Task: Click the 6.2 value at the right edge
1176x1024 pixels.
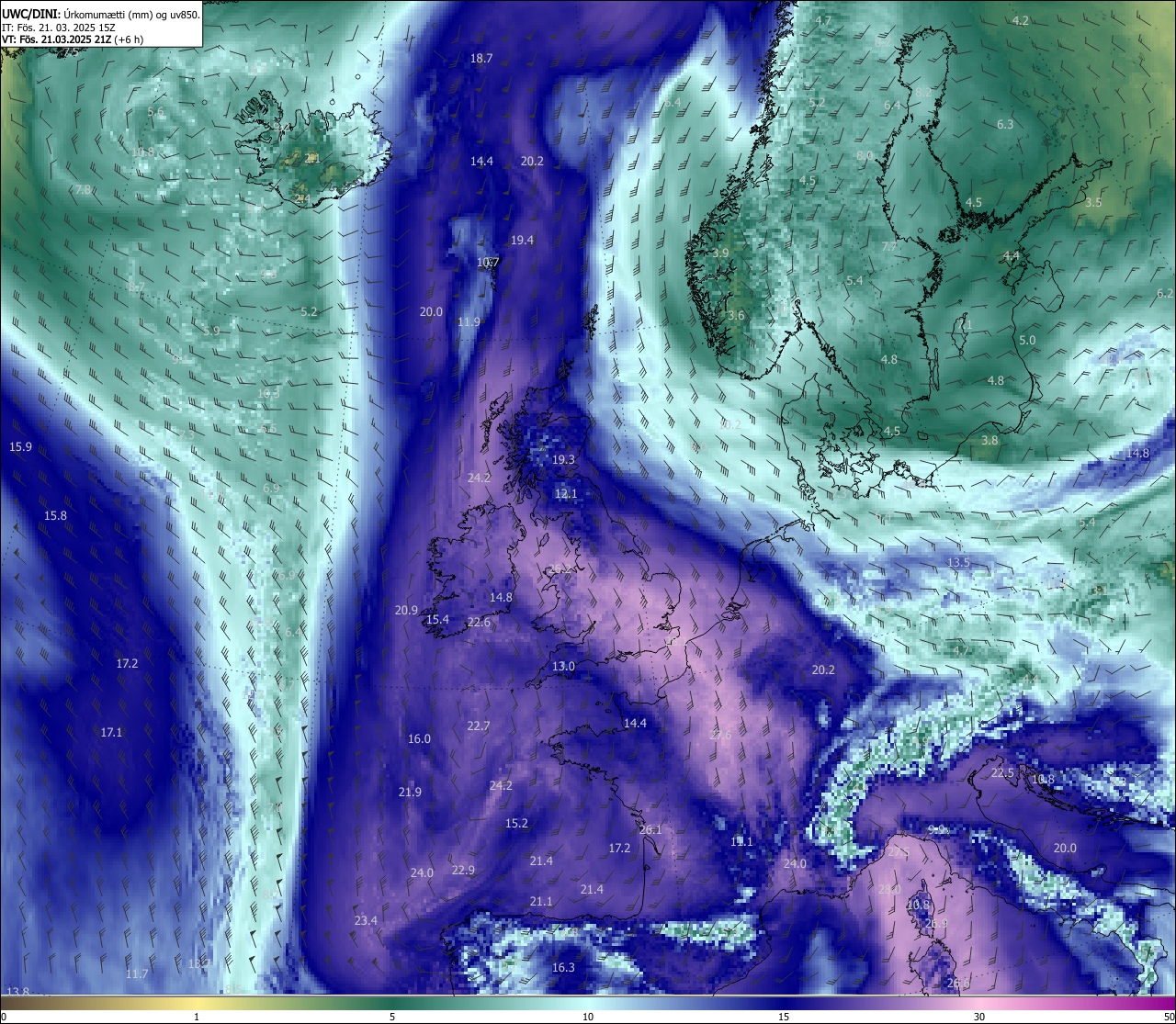Action: pos(1164,294)
